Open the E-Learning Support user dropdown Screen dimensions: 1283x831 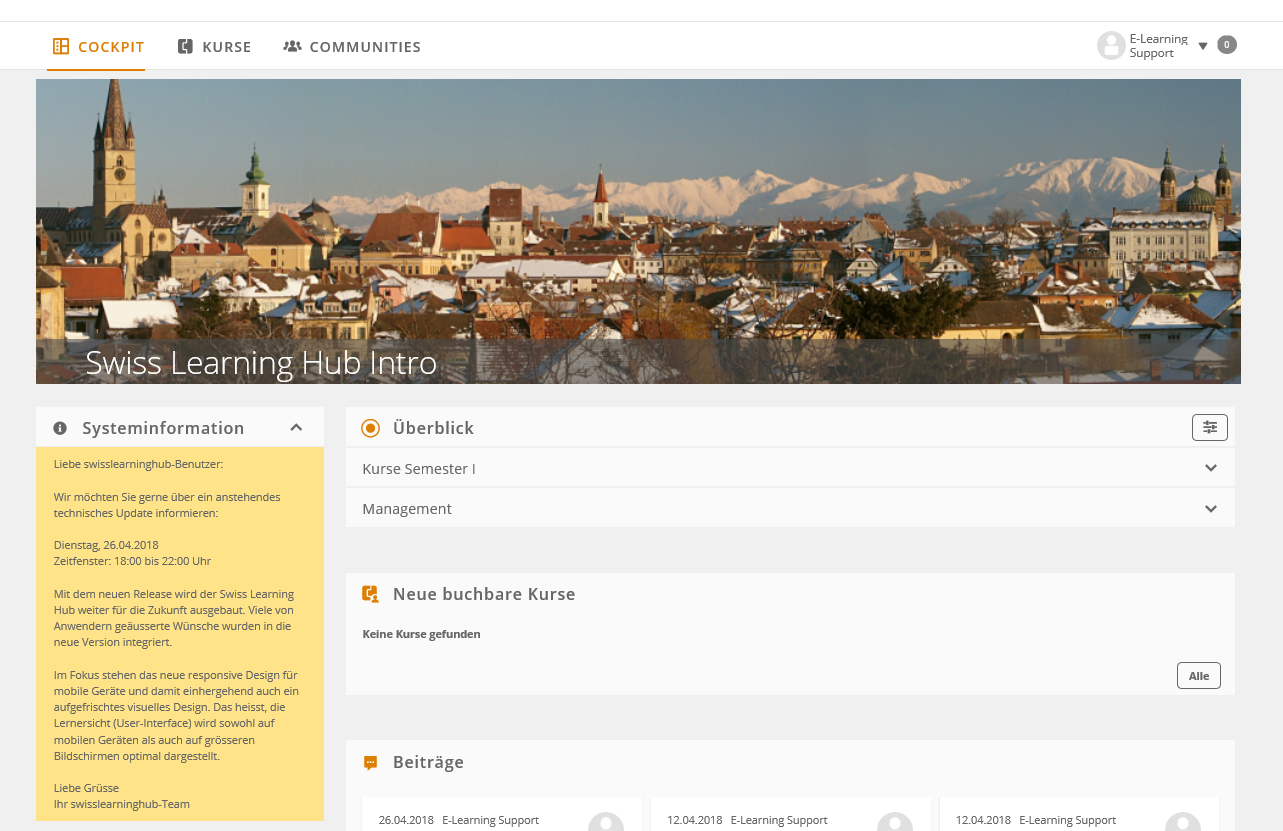1203,46
